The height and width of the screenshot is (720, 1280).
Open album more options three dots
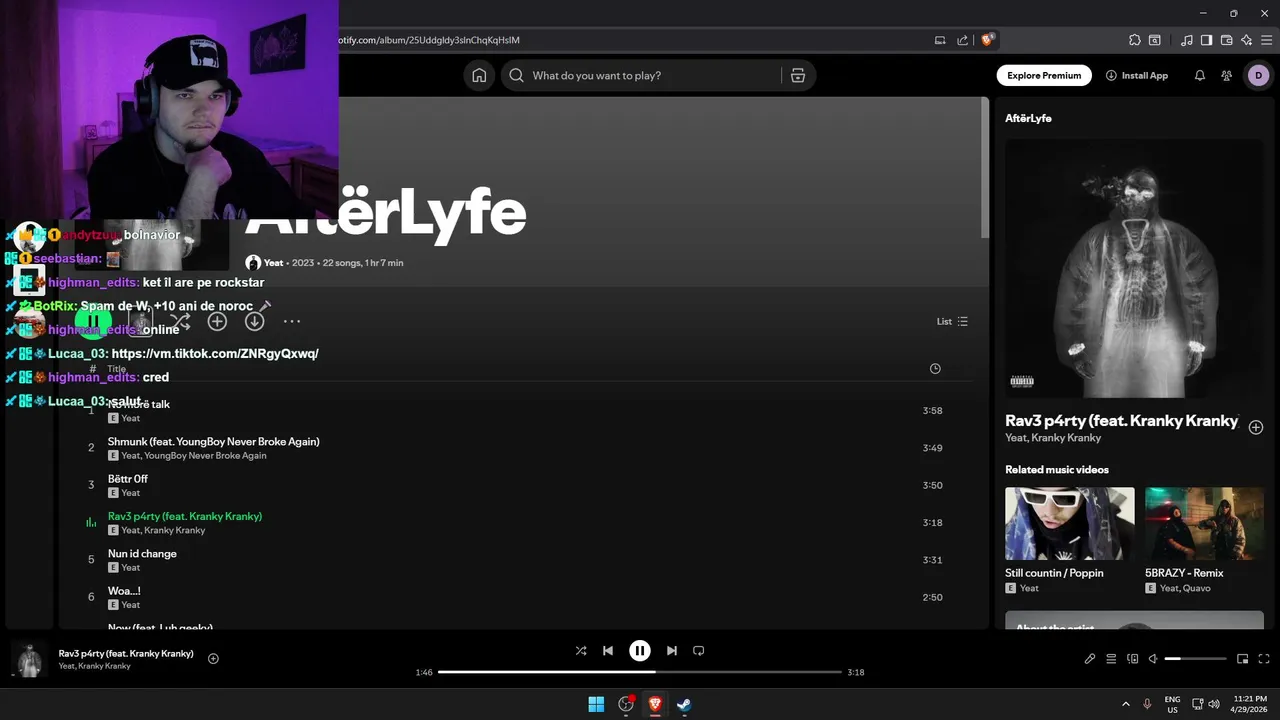291,321
